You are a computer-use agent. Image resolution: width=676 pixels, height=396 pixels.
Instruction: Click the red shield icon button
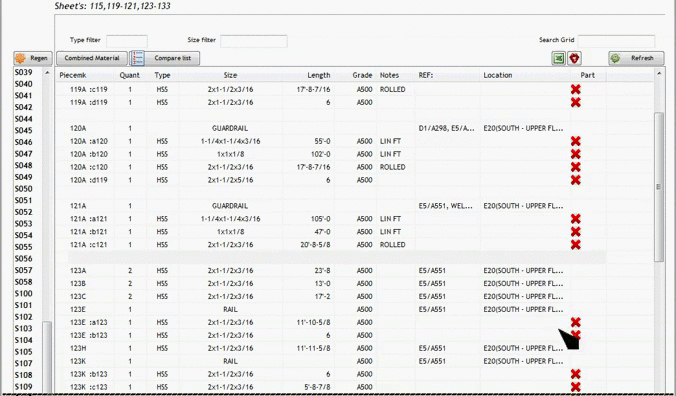574,58
